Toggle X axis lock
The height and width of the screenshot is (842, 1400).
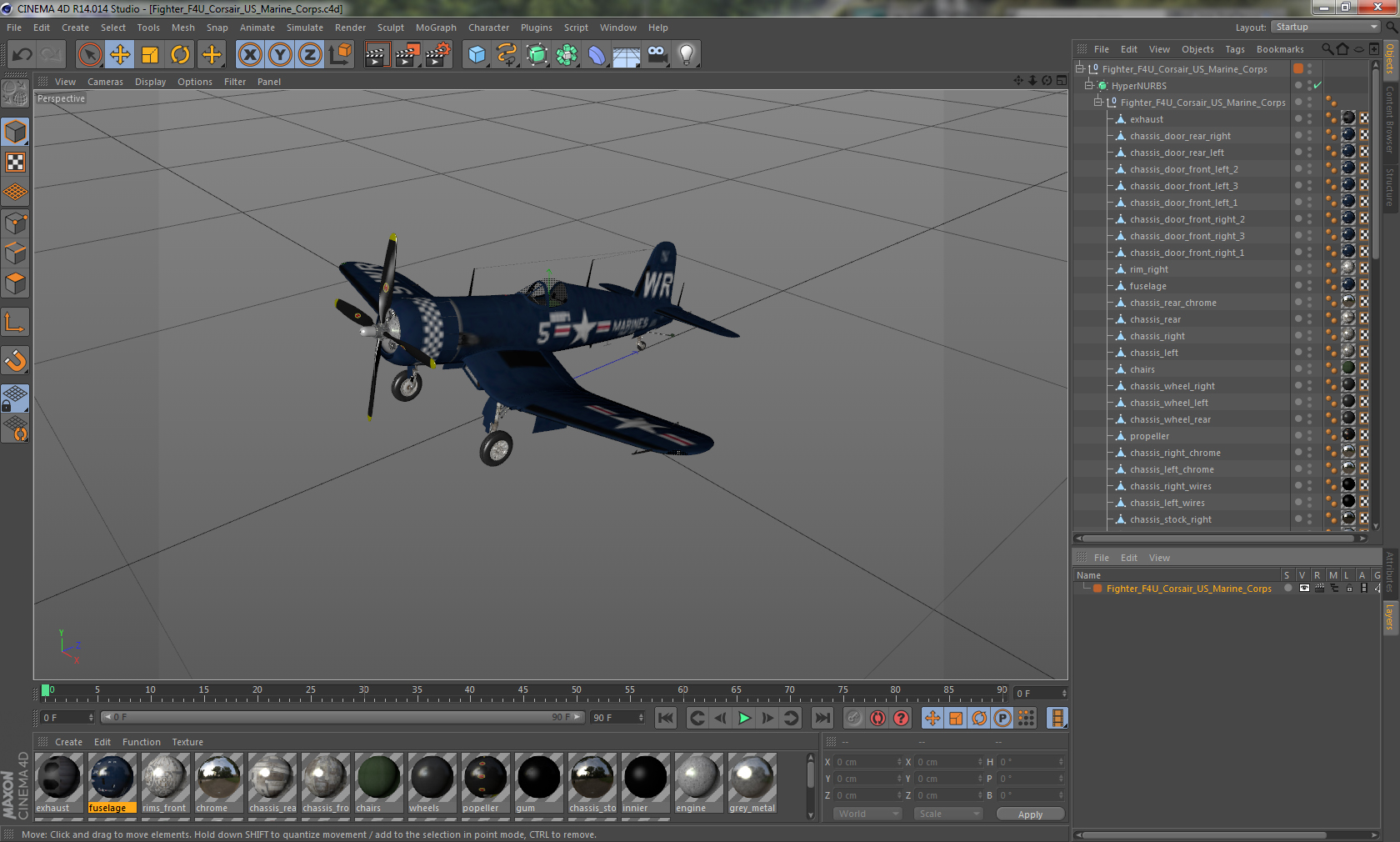pyautogui.click(x=249, y=55)
